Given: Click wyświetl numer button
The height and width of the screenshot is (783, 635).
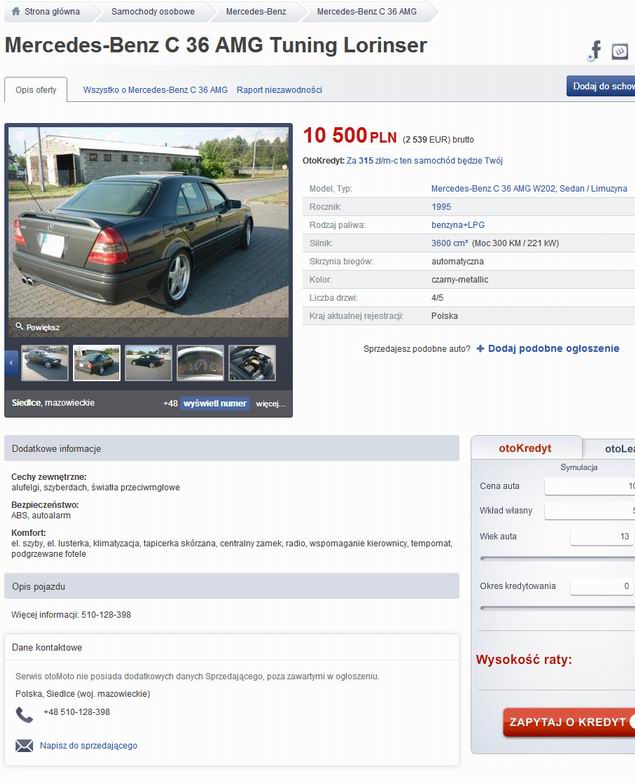Looking at the screenshot, I should pos(215,403).
